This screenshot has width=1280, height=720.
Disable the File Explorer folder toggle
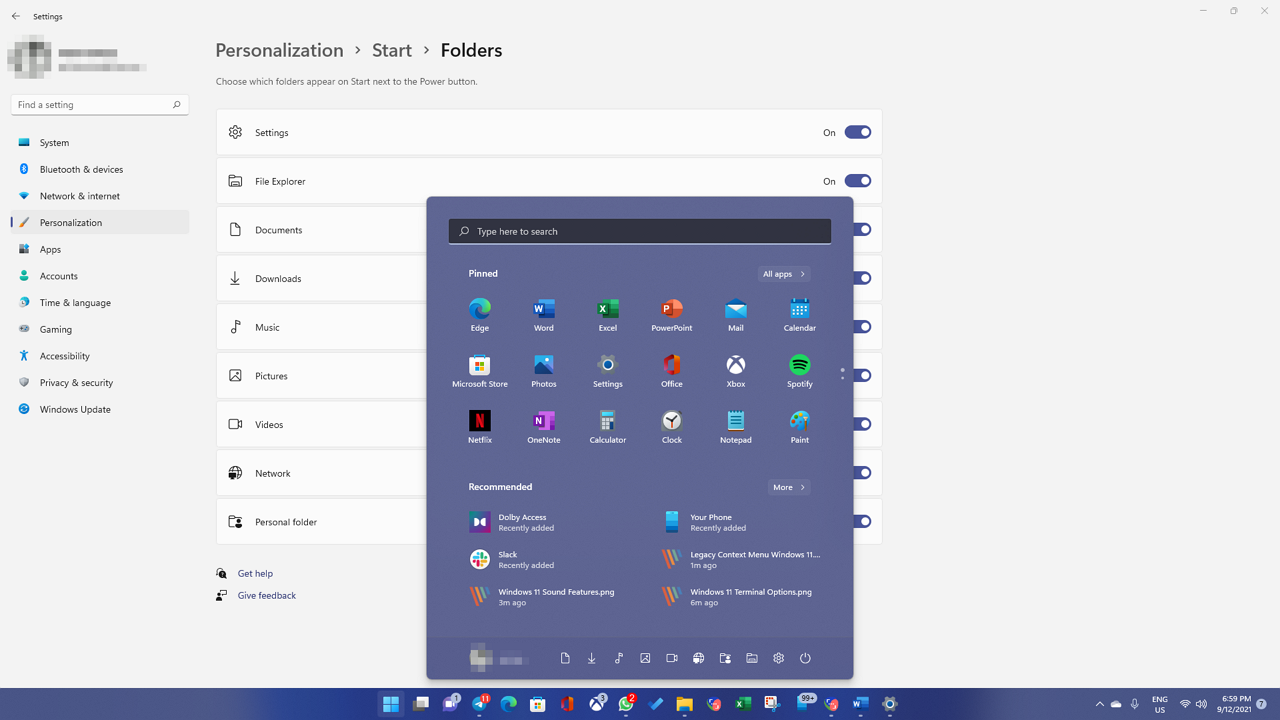coord(857,181)
